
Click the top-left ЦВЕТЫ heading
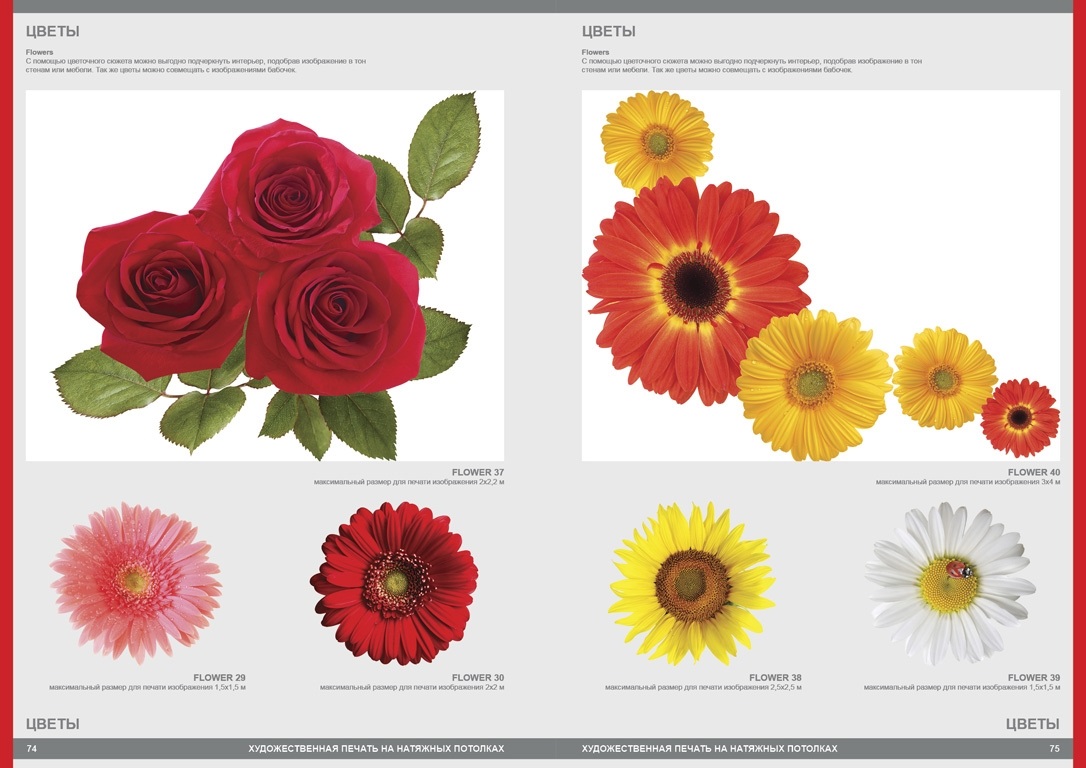pyautogui.click(x=52, y=32)
